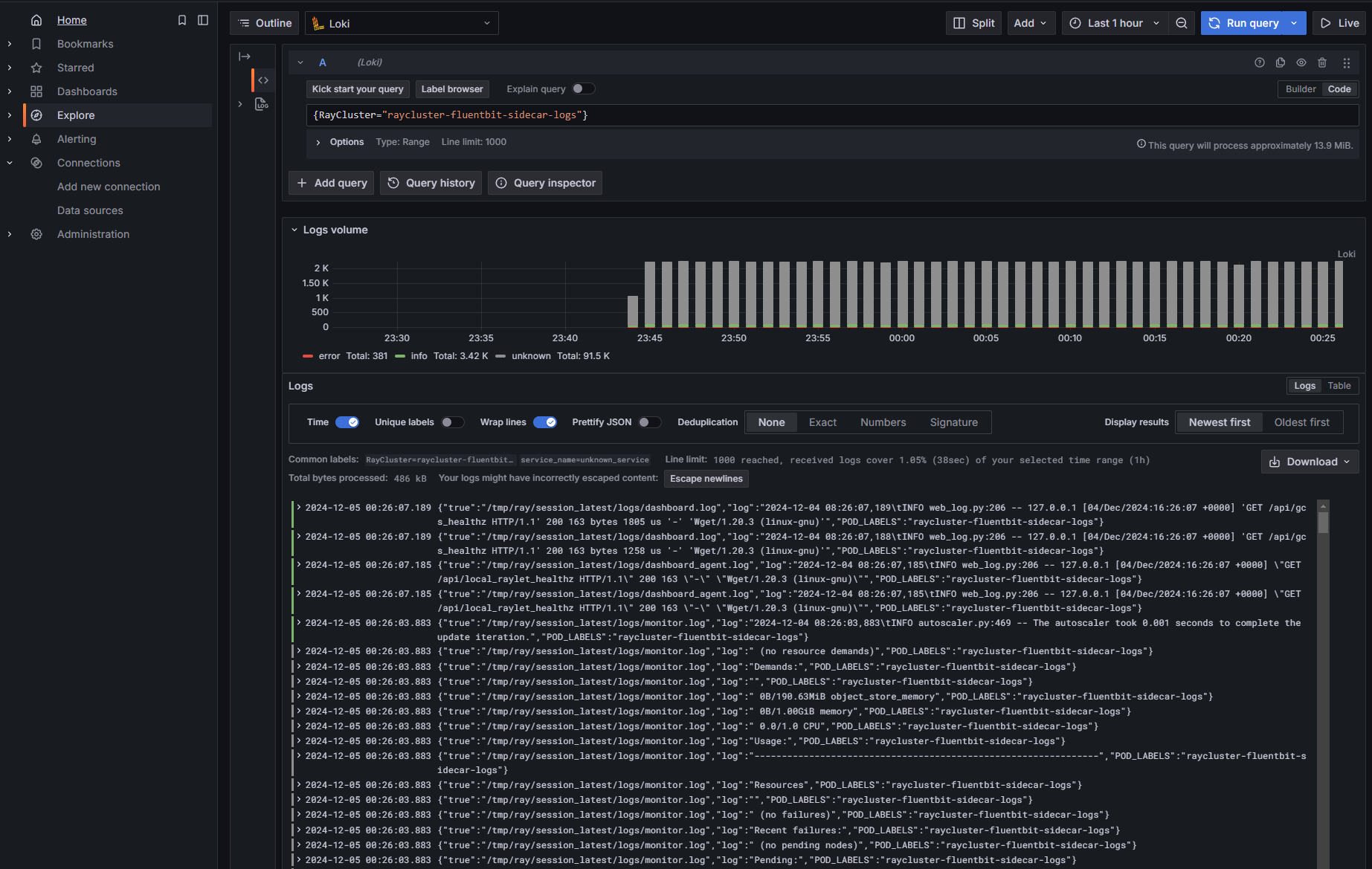Open the Add dropdown menu
The image size is (1372, 869).
(1031, 23)
